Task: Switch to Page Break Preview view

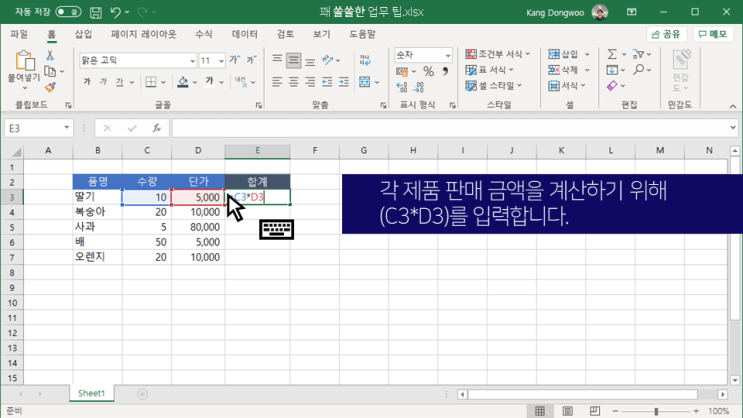Action: (x=595, y=411)
